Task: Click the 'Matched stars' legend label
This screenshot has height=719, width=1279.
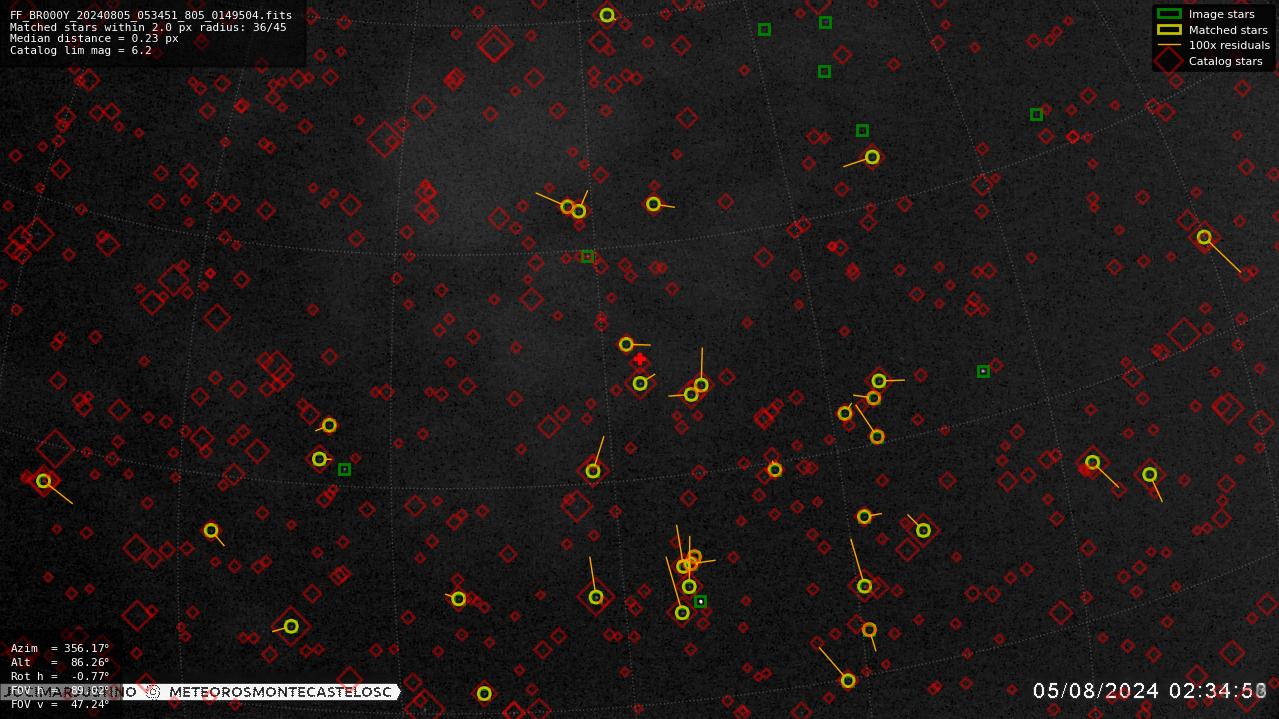Action: click(1228, 30)
